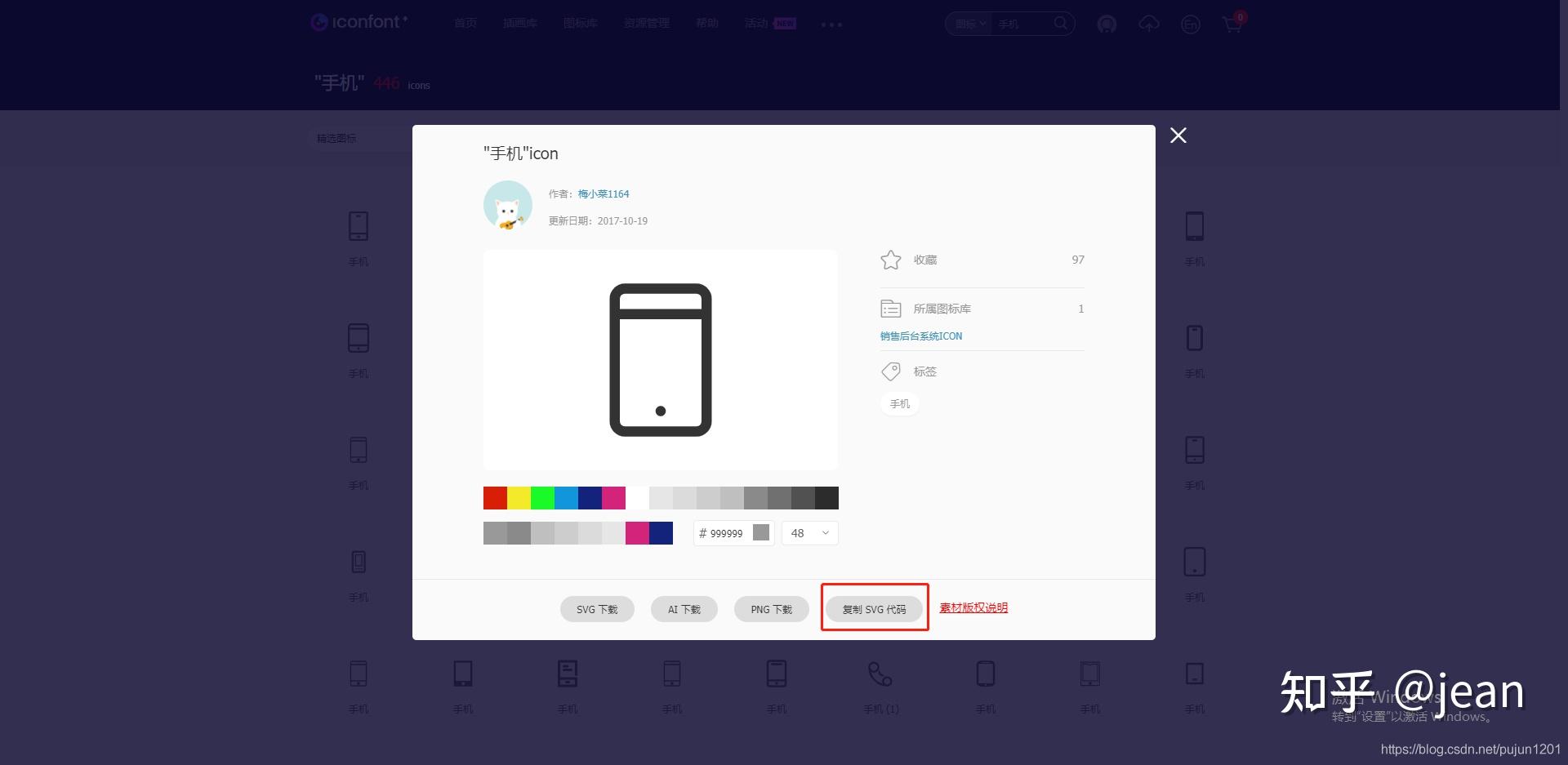
Task: Pick the navy swatch in the lower palette row
Action: [661, 533]
